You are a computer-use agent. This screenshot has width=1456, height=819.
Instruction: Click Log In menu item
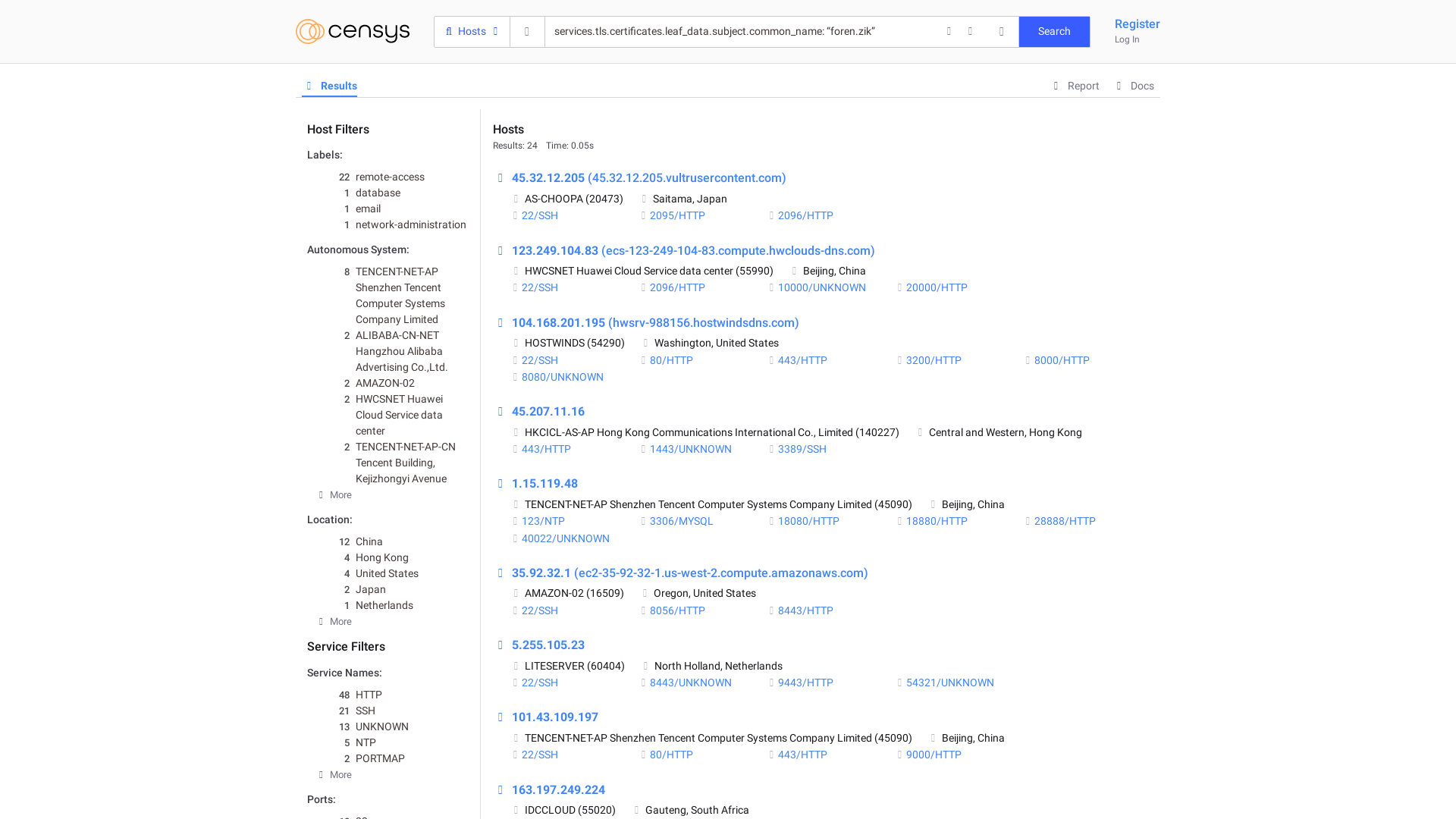coord(1126,39)
